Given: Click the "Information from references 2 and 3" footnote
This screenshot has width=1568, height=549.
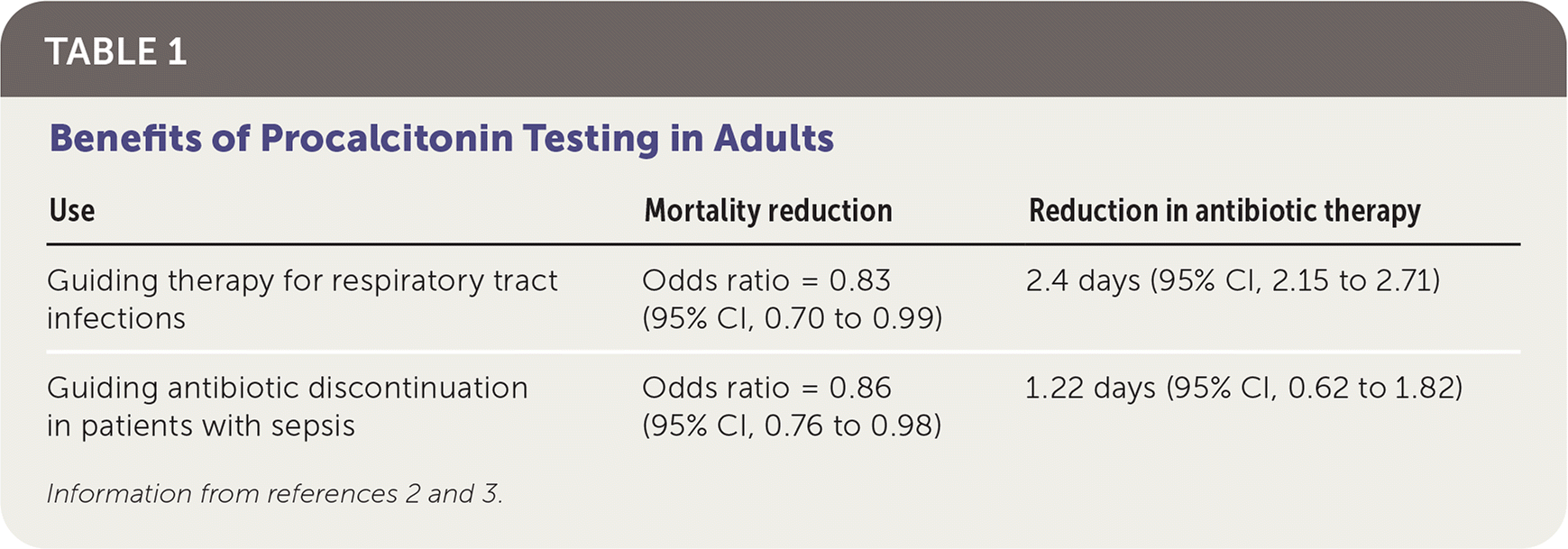Looking at the screenshot, I should (274, 494).
